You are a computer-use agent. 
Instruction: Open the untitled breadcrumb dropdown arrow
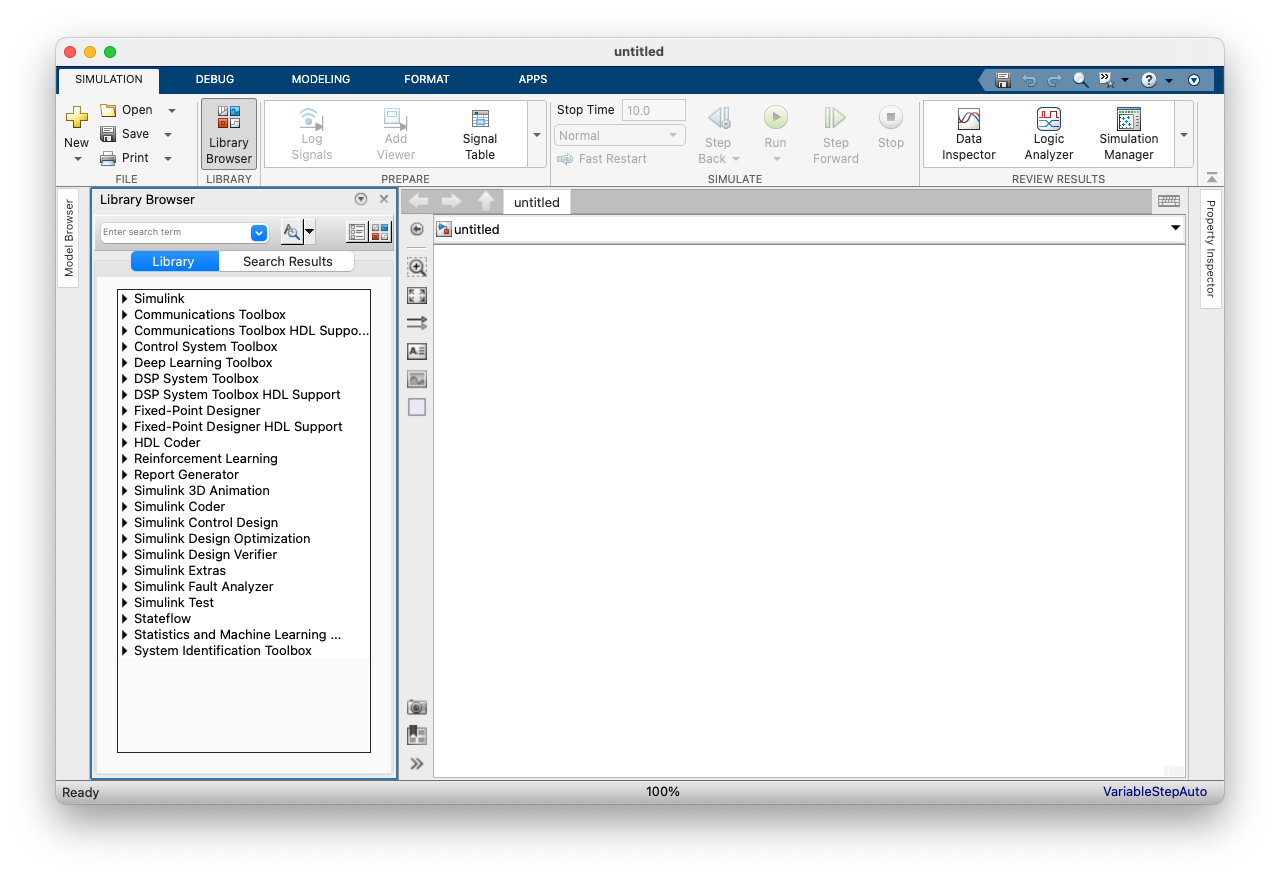(1175, 229)
